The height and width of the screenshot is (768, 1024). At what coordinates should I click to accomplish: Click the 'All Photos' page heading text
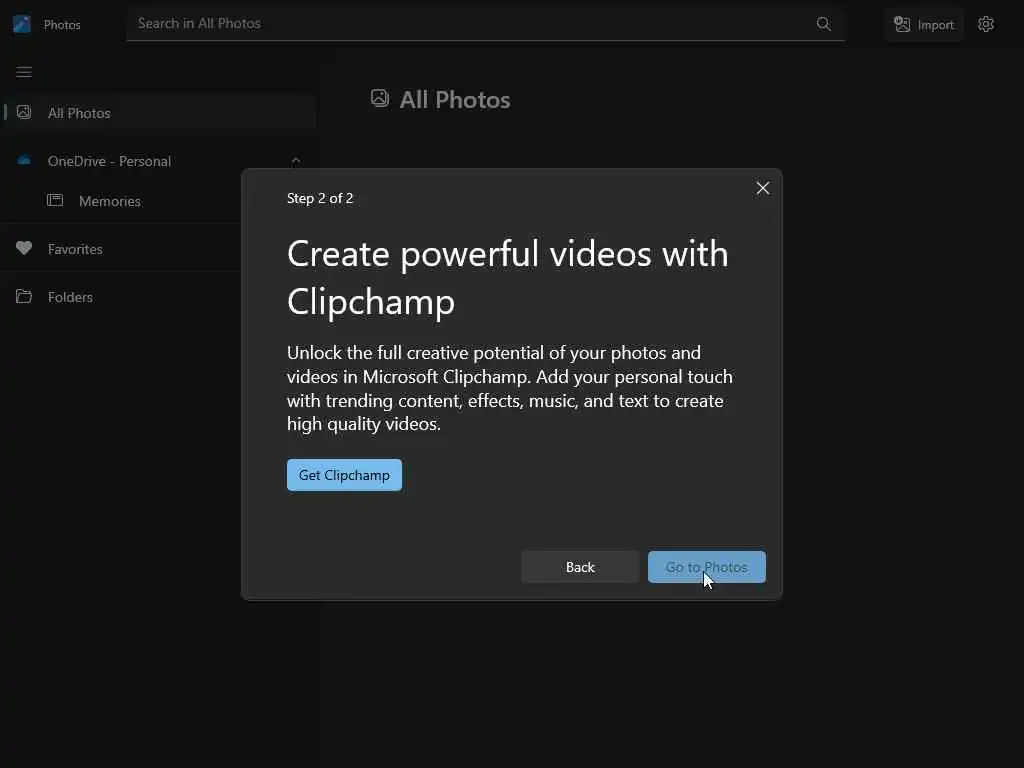tap(455, 100)
